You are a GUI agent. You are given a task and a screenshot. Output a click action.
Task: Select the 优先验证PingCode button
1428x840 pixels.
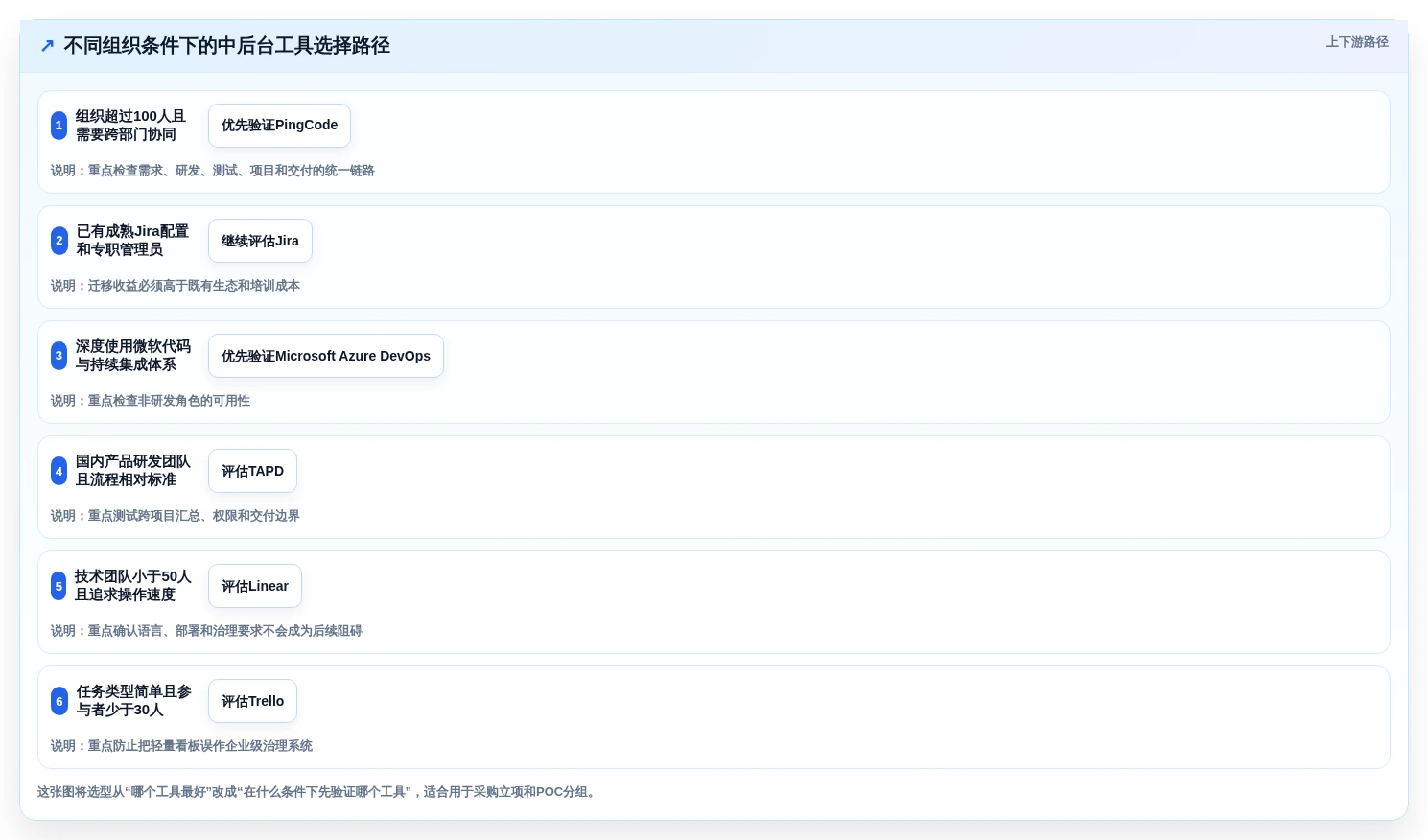pyautogui.click(x=279, y=126)
